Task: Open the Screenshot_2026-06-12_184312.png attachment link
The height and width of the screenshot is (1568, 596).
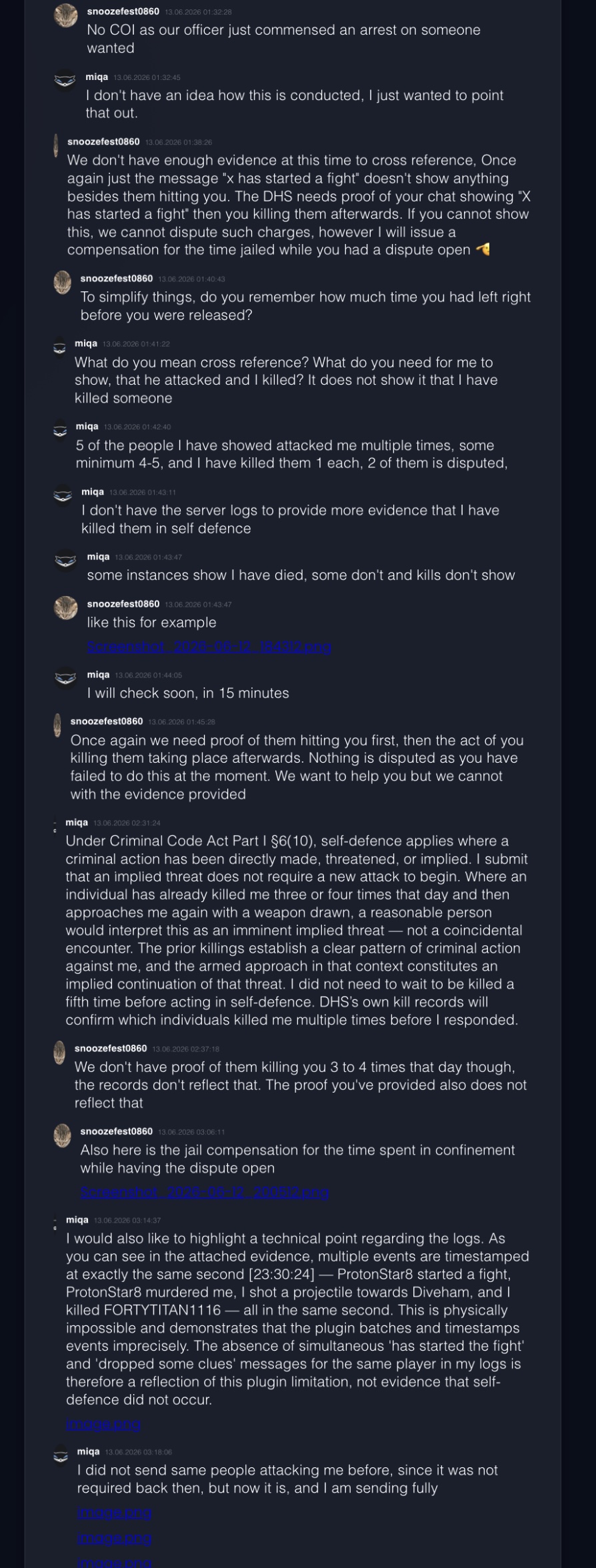Action: pos(209,646)
